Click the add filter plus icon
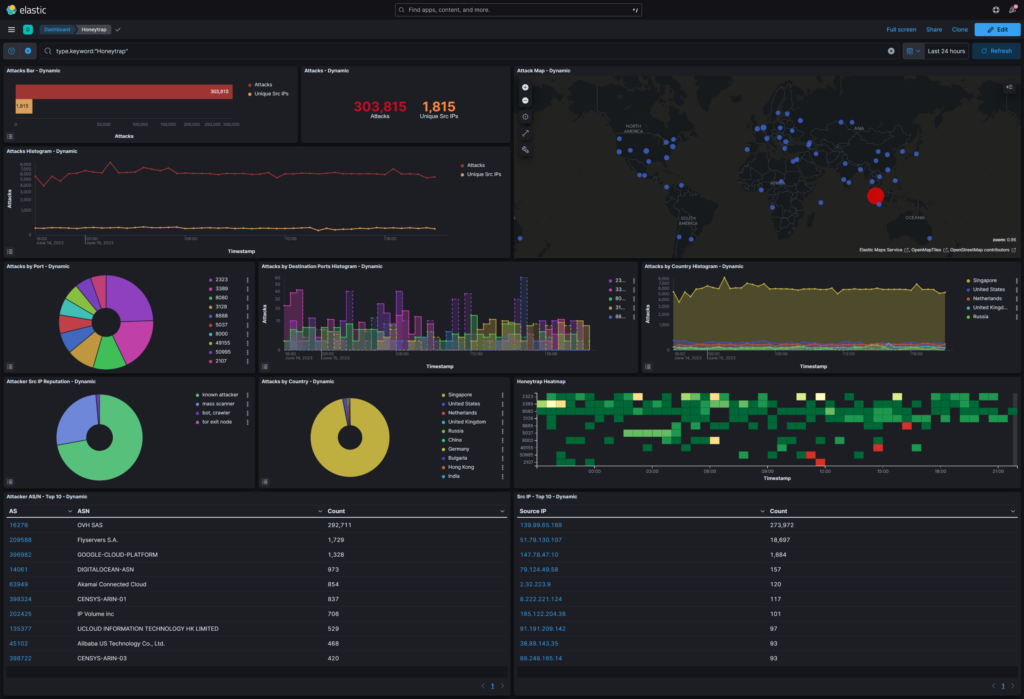 (28, 51)
